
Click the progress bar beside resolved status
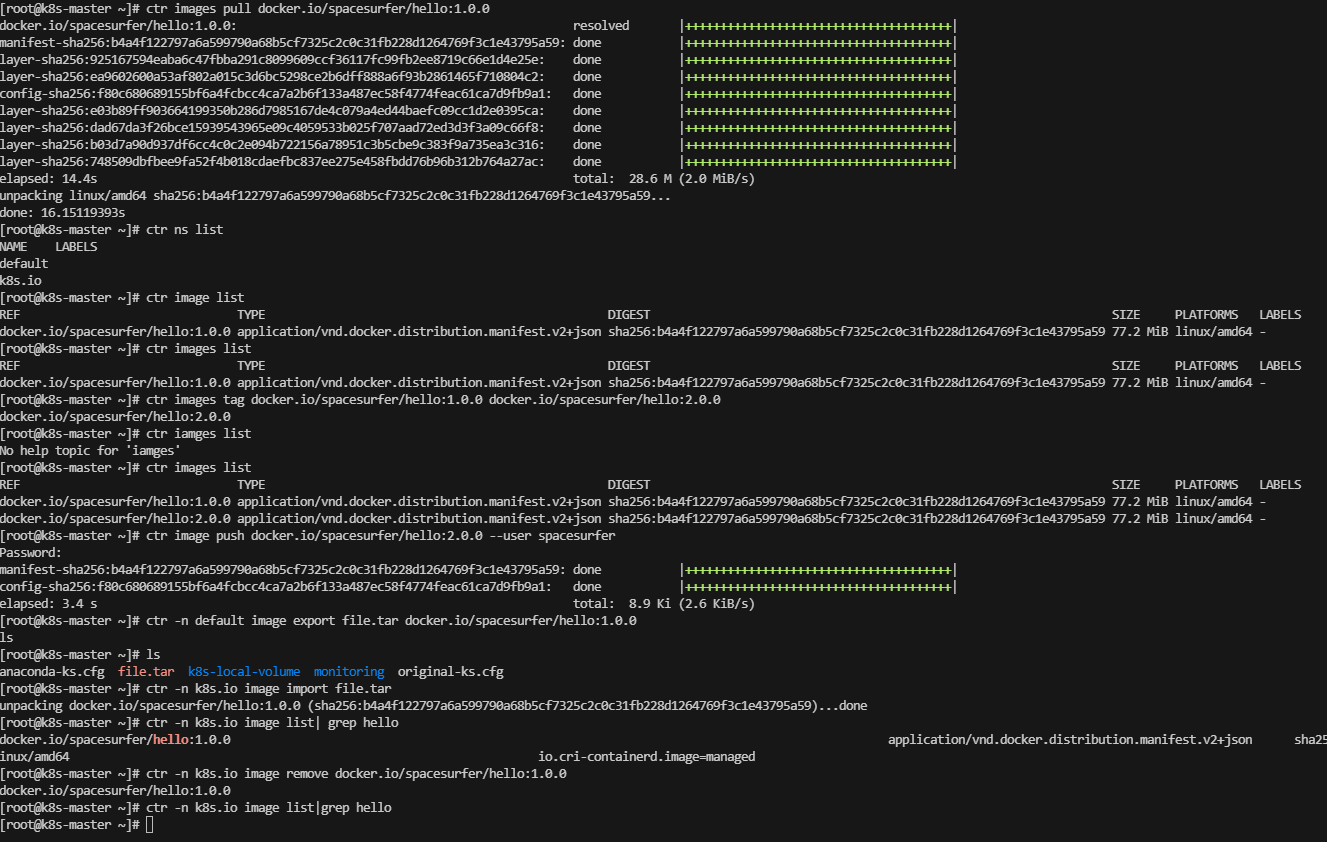point(818,26)
